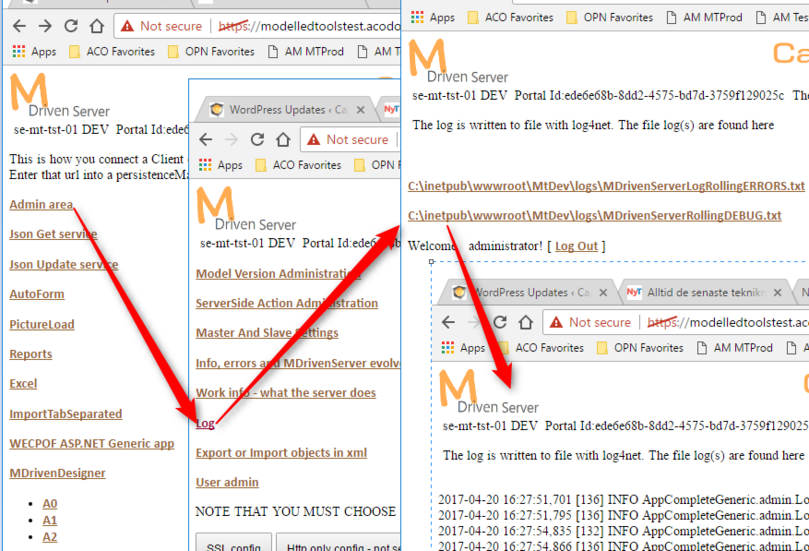Open Apps grid in middle window bookmarks bar
Image resolution: width=809 pixels, height=551 pixels.
220,165
